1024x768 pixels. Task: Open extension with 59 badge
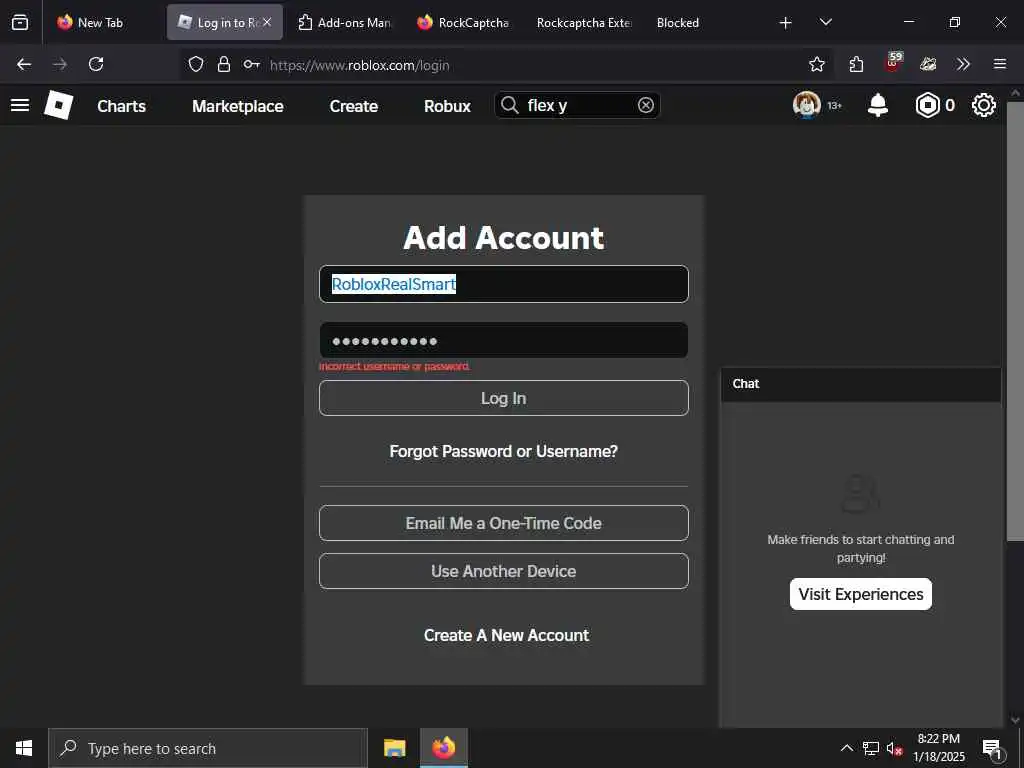click(x=893, y=63)
